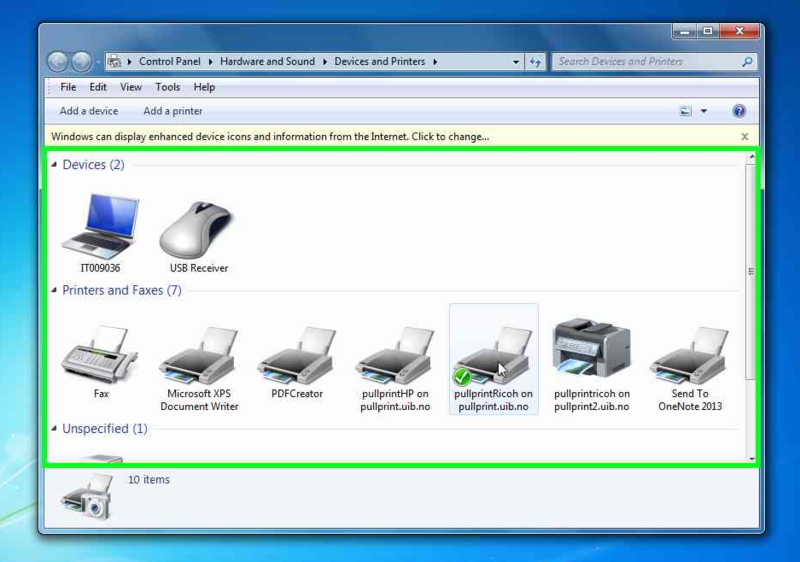This screenshot has width=800, height=562.
Task: Collapse the Unspecified (1) group
Action: [54, 428]
